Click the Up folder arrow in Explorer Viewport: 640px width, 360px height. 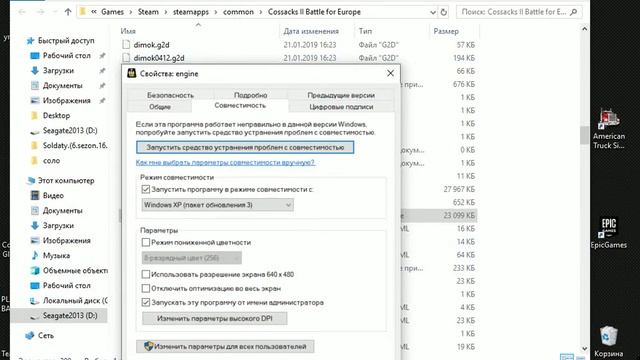pyautogui.click(x=68, y=12)
